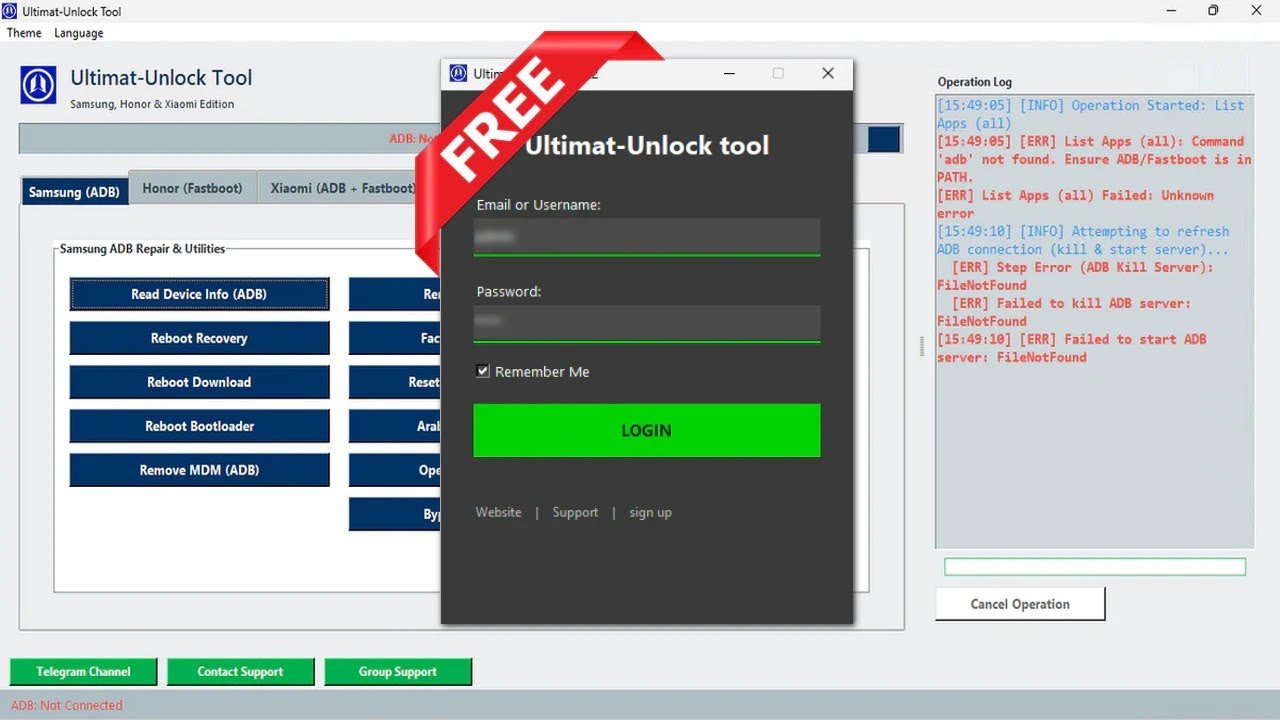Click the panel splitter handle beside Operation Log
The image size is (1280, 720).
(922, 346)
